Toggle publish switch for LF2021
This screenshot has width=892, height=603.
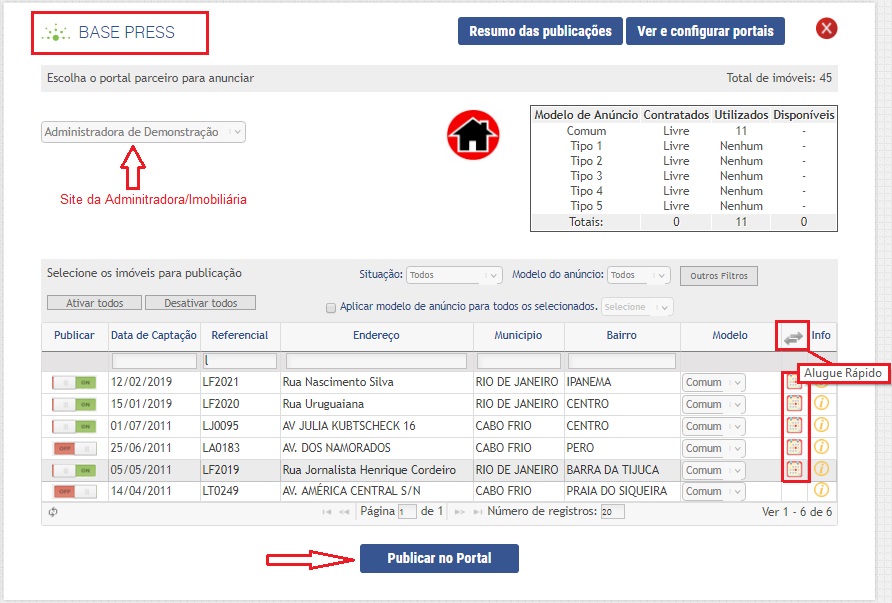pos(73,382)
